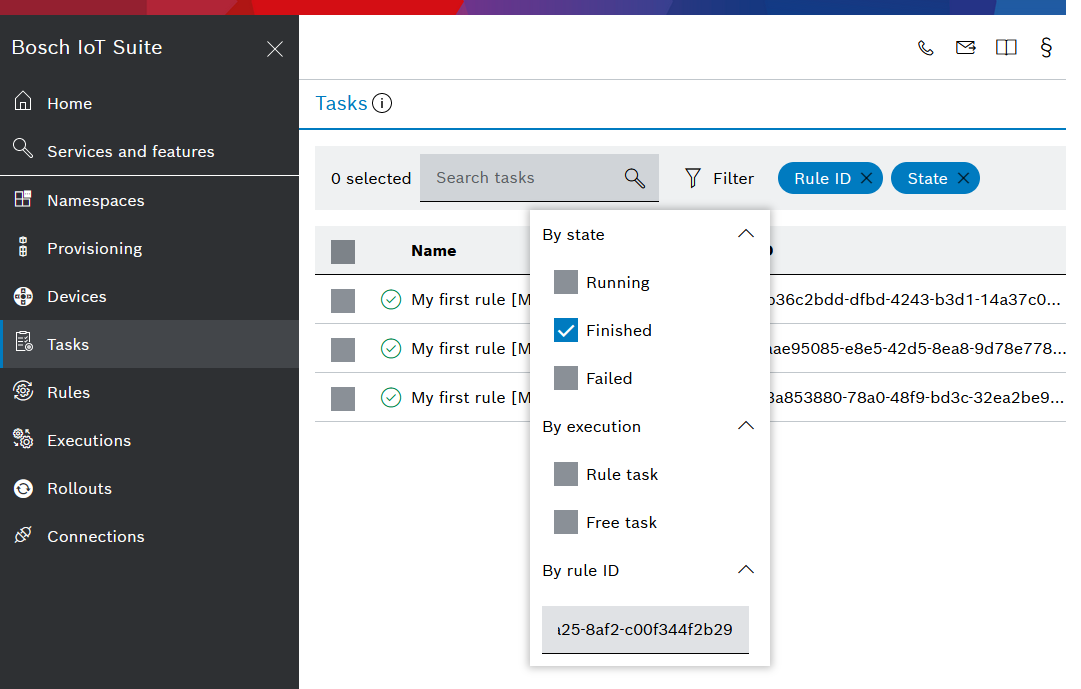Collapse the By rule ID filter section
Screen dimensions: 1081x689
click(745, 570)
